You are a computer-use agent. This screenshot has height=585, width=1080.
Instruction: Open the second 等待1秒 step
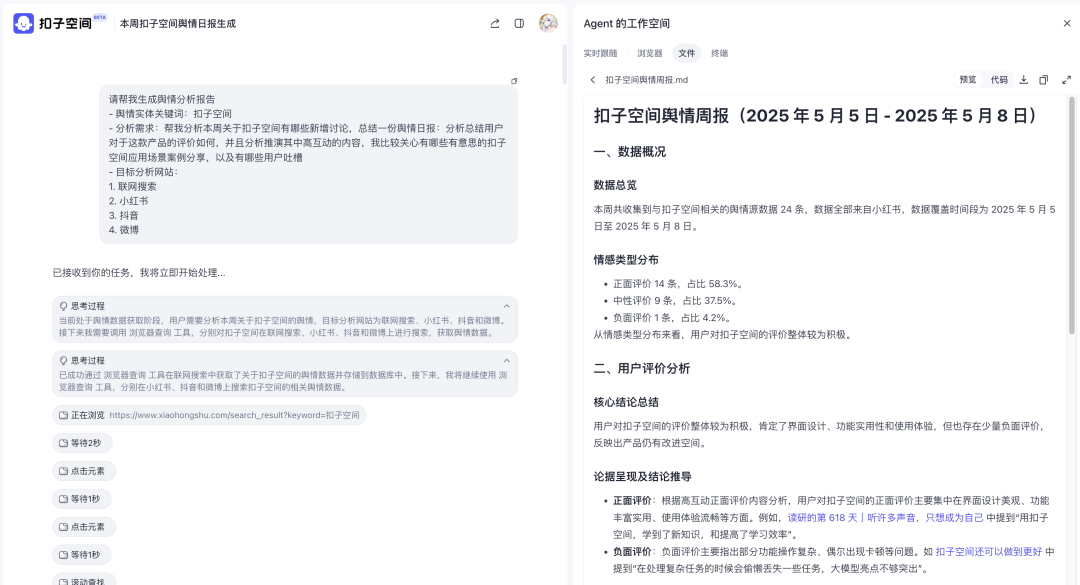[82, 555]
